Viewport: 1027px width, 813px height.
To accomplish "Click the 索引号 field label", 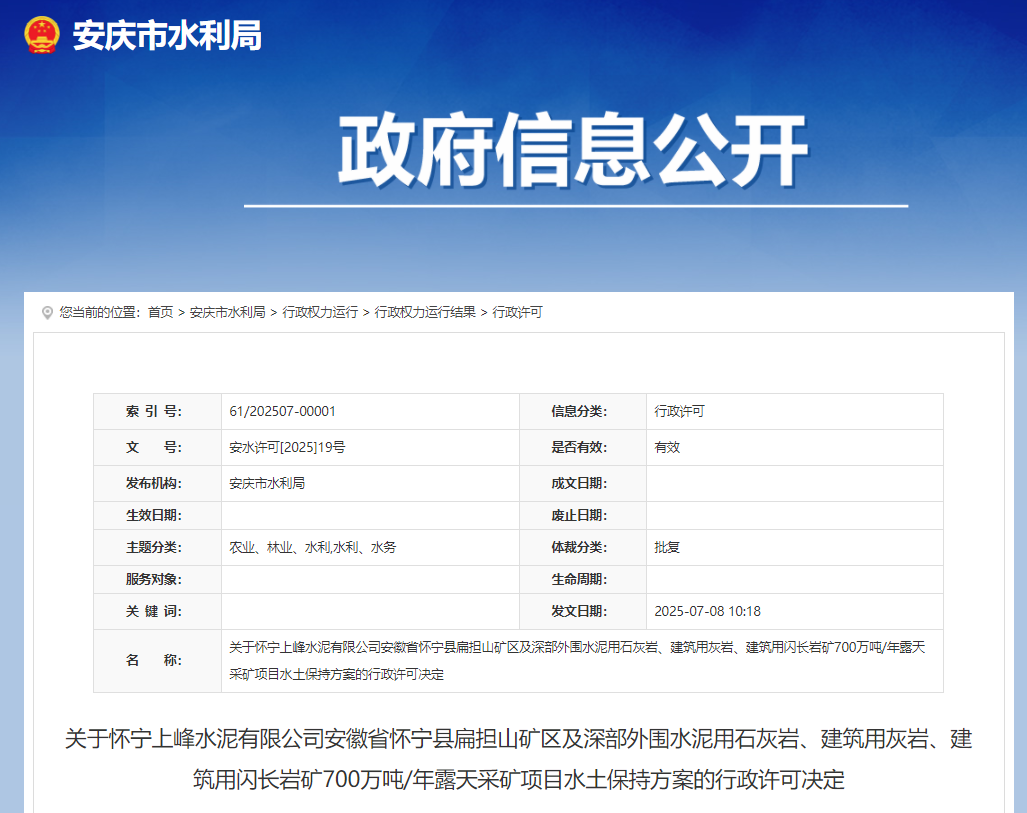I will pyautogui.click(x=153, y=412).
